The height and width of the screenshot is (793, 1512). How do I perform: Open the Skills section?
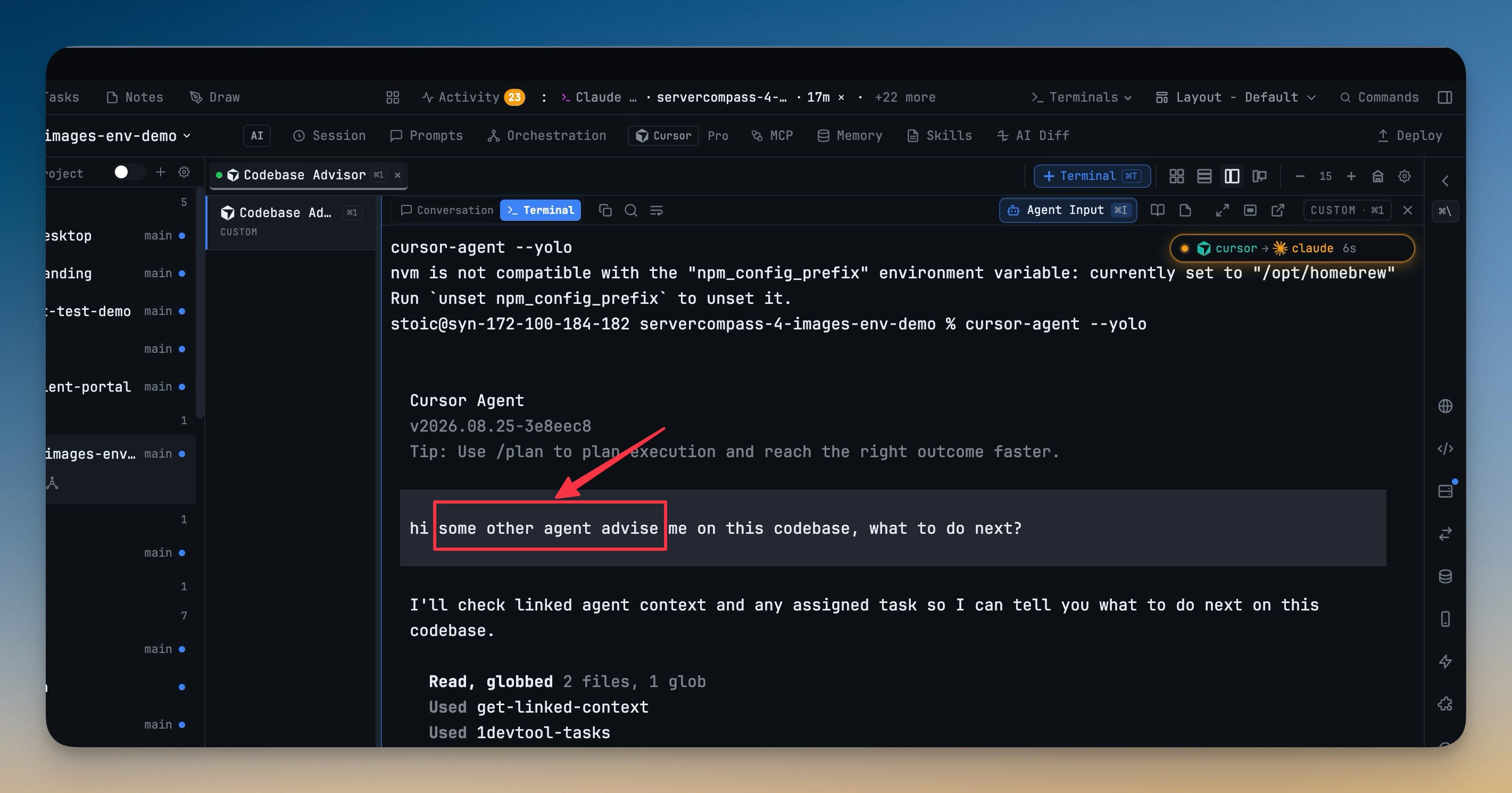939,136
